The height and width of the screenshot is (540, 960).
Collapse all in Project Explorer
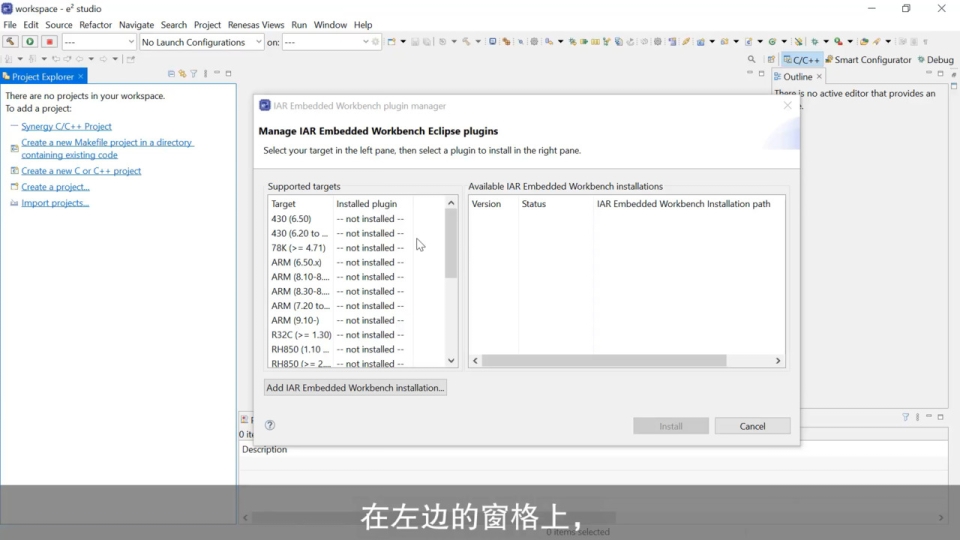pyautogui.click(x=171, y=74)
